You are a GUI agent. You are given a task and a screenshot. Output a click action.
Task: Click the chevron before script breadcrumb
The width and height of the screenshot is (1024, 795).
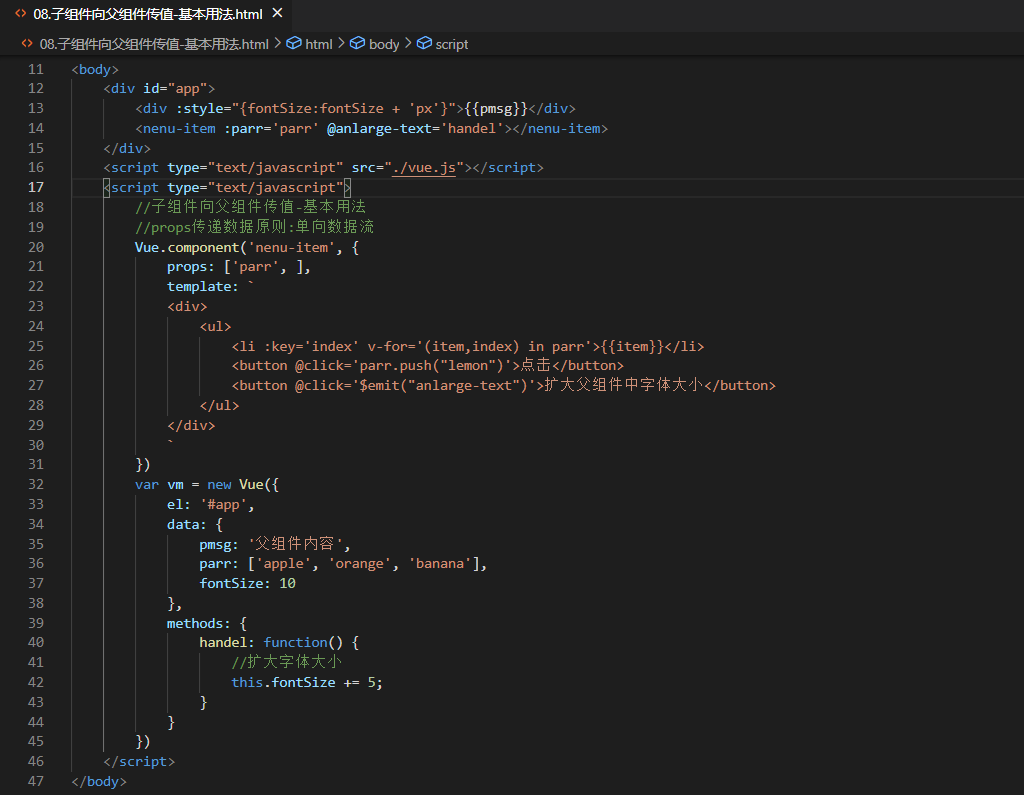408,44
